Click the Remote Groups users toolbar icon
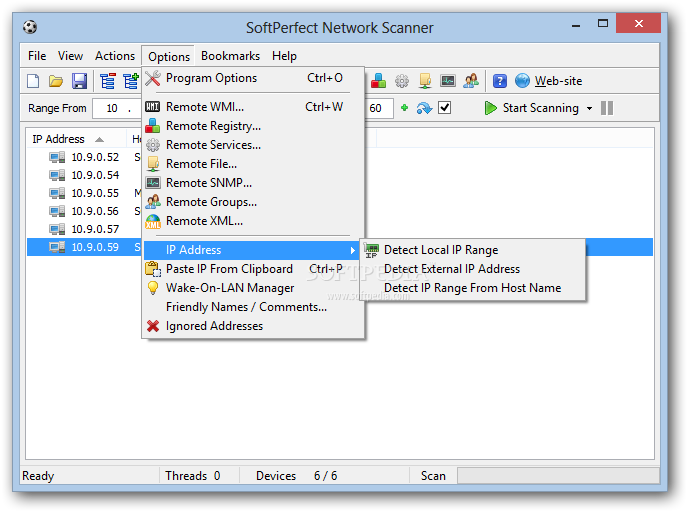Image resolution: width=688 pixels, height=512 pixels. (x=471, y=81)
